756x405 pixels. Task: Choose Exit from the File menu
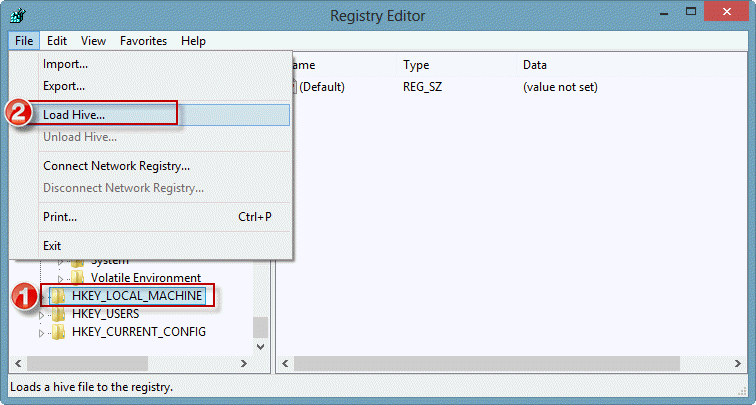click(52, 245)
